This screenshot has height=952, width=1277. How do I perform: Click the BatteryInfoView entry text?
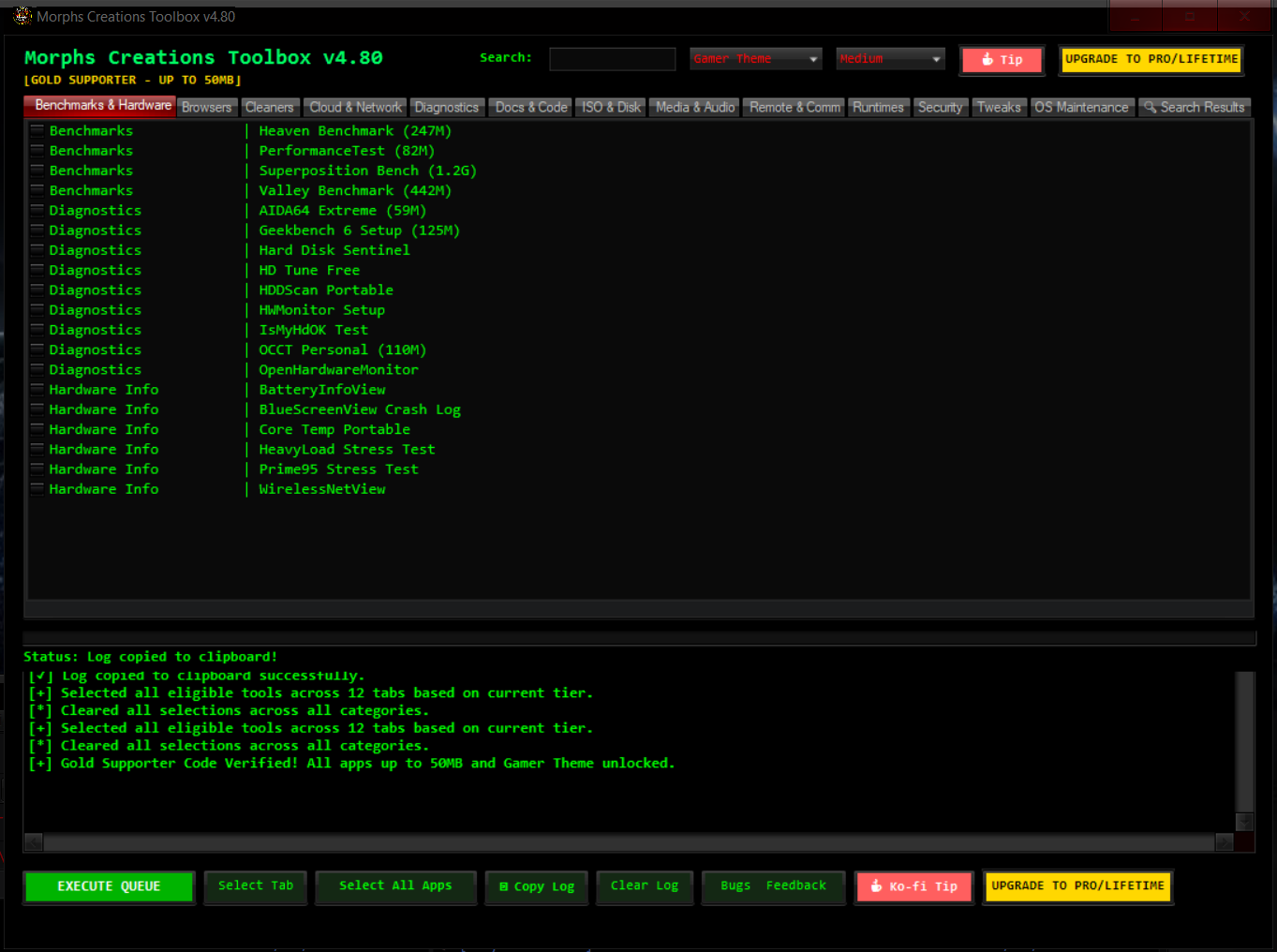pyautogui.click(x=322, y=390)
